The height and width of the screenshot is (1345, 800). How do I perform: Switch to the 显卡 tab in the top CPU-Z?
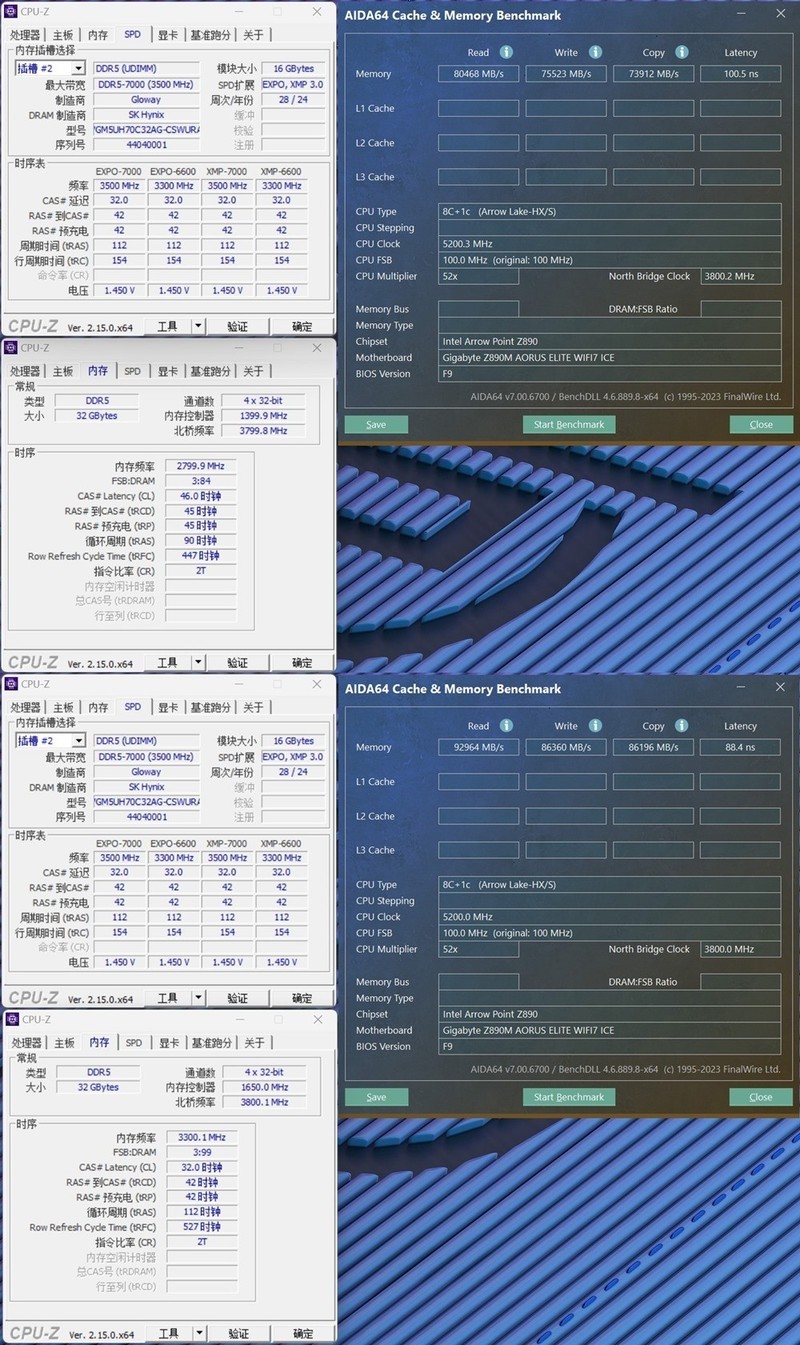168,34
